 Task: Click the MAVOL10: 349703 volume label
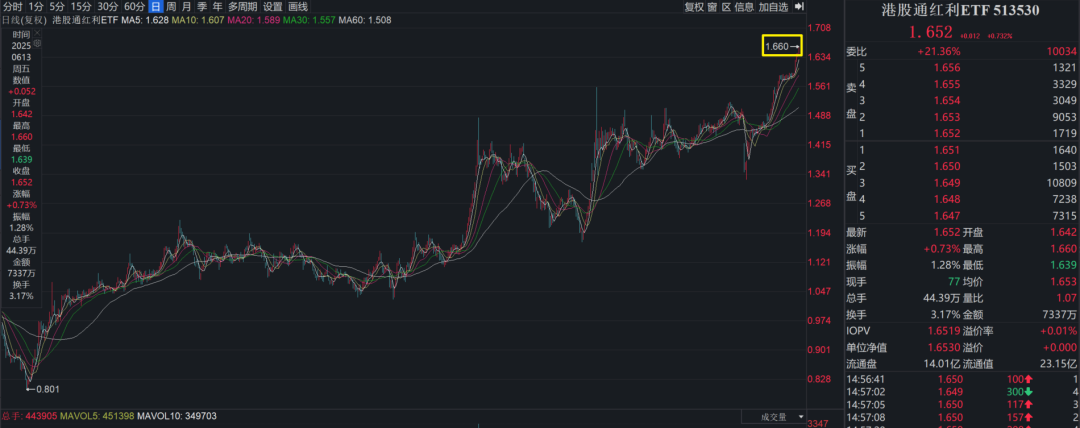(177, 416)
